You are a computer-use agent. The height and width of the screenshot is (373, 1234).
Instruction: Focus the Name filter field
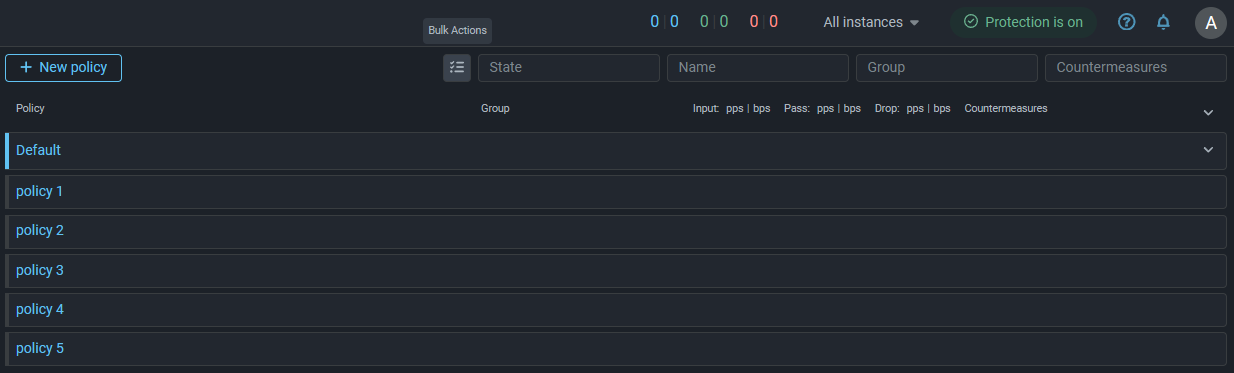pyautogui.click(x=758, y=68)
